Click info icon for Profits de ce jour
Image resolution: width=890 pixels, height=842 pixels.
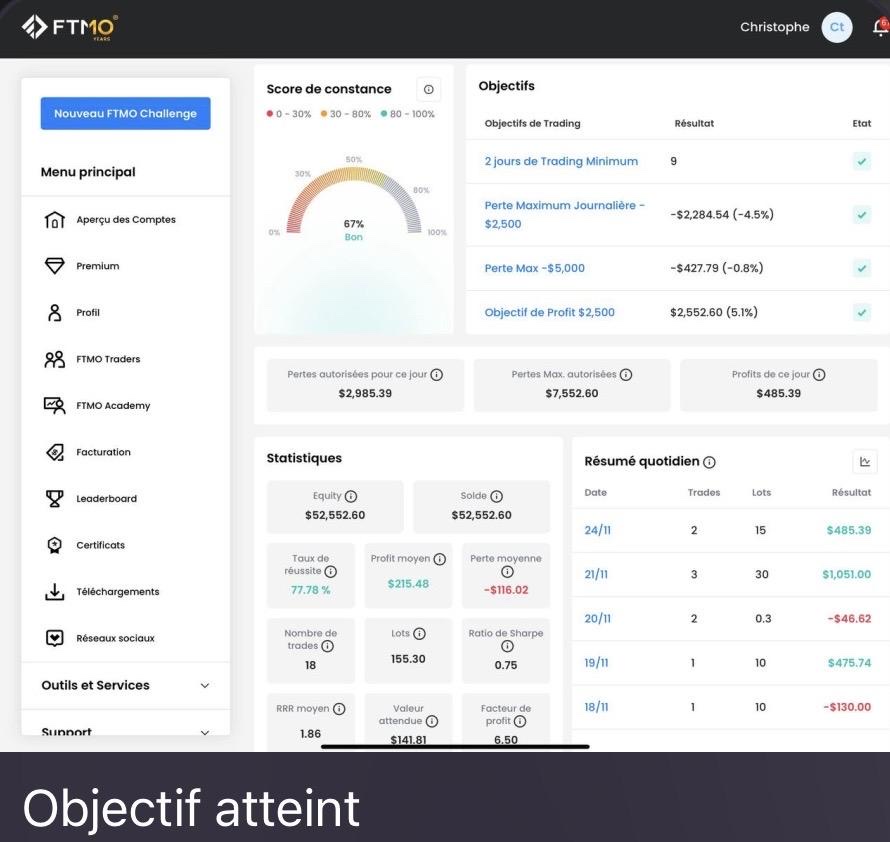[819, 375]
